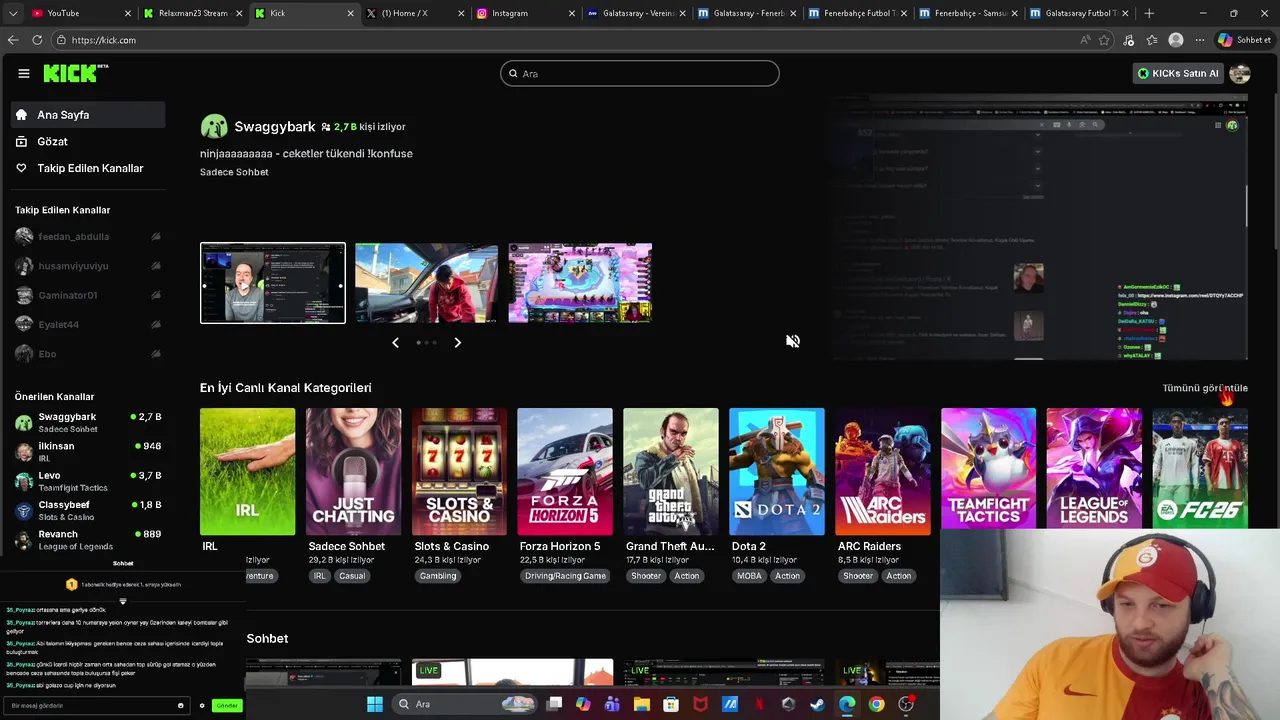
Task: Click the KICKs Satın Al button
Action: coord(1178,73)
